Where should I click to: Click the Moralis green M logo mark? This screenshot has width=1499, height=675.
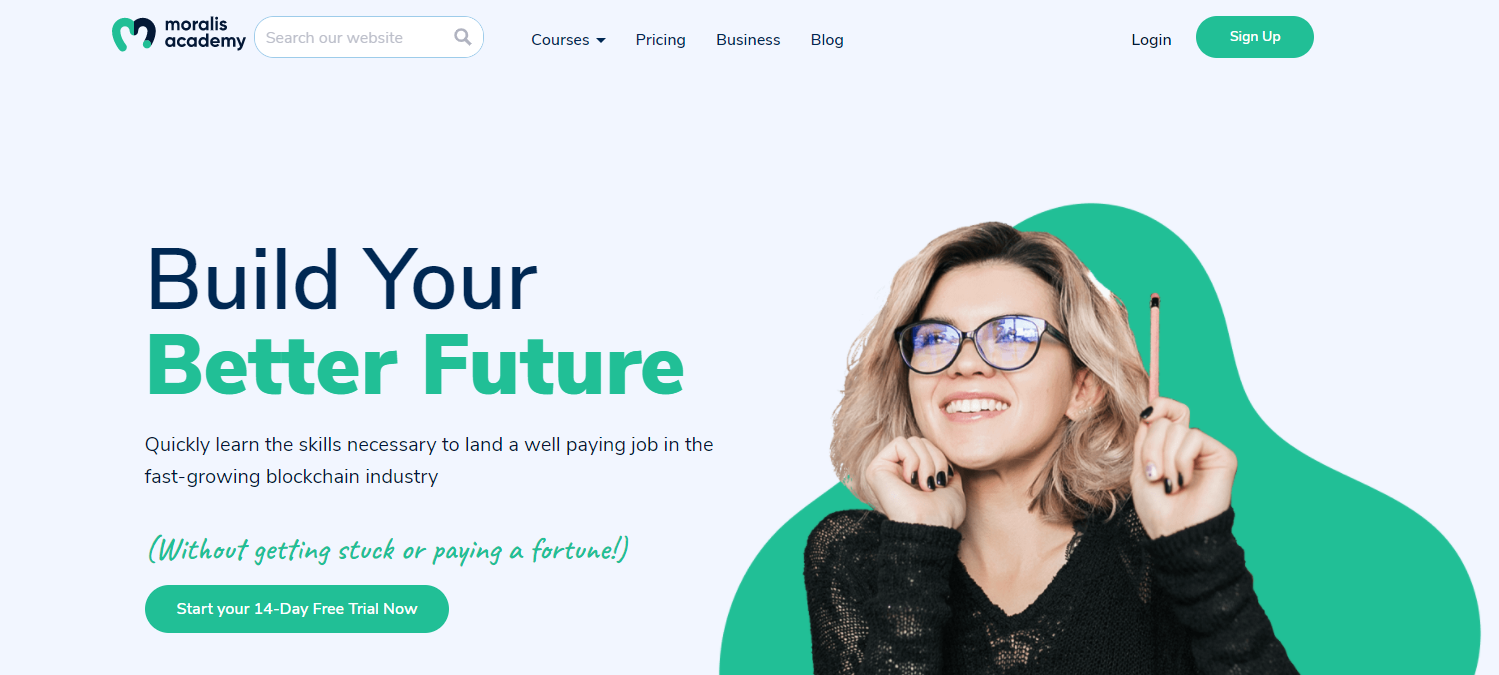(x=133, y=34)
